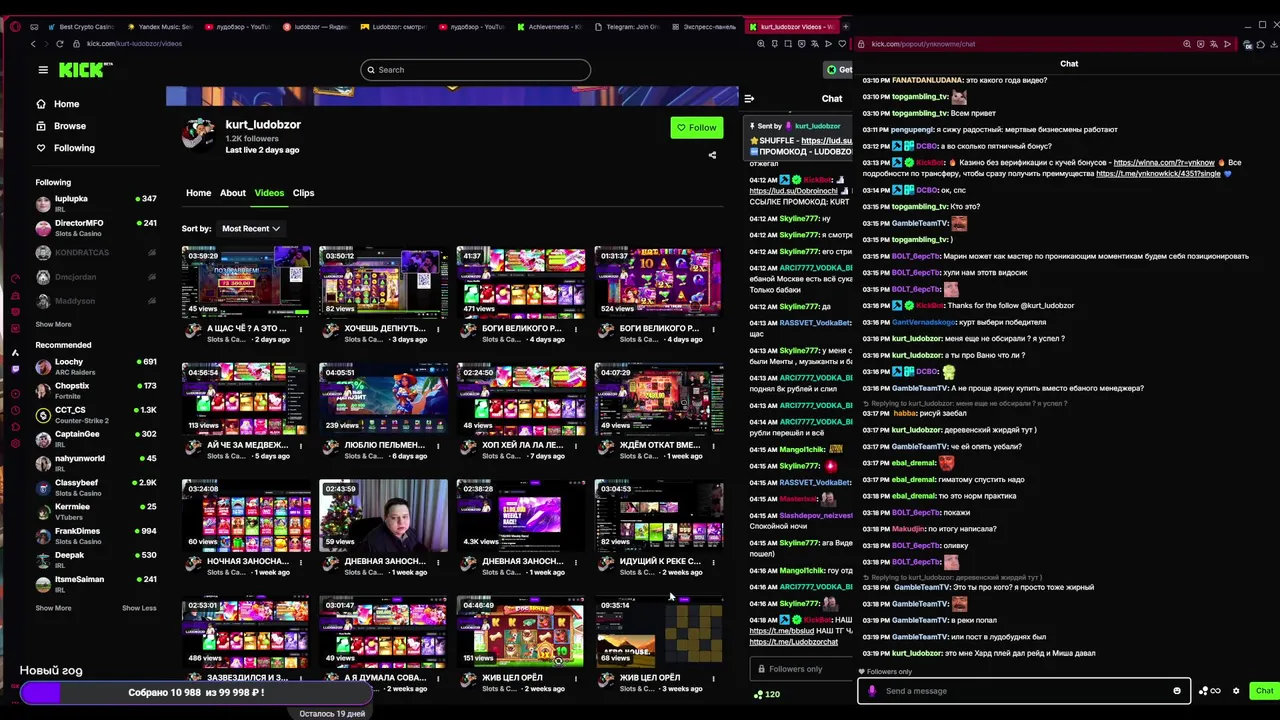Open the emoji picker in the message box
The height and width of the screenshot is (720, 1280).
[1177, 691]
